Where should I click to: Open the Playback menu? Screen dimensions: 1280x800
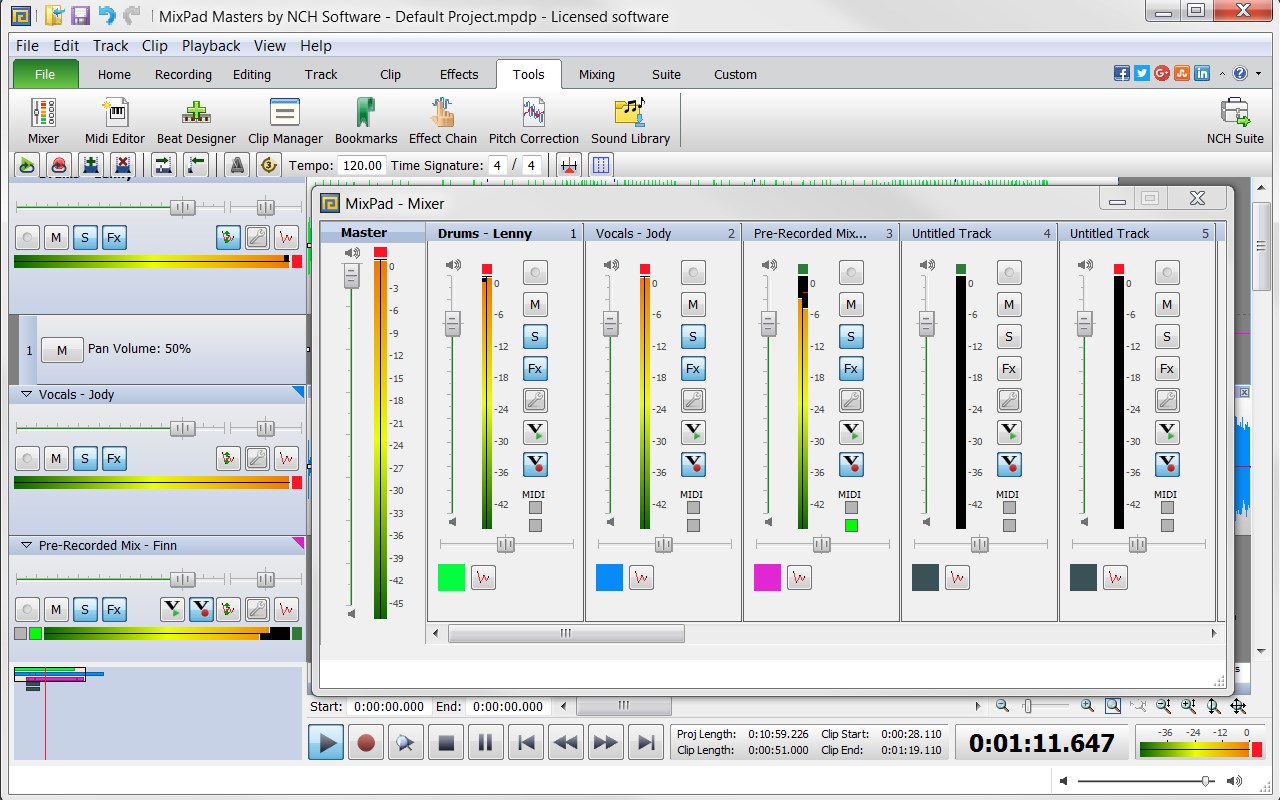click(x=211, y=46)
